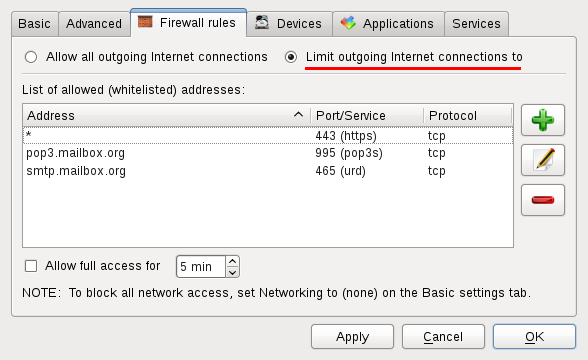Click the brick wall Firewall rules icon
588x360 pixels.
(x=145, y=22)
